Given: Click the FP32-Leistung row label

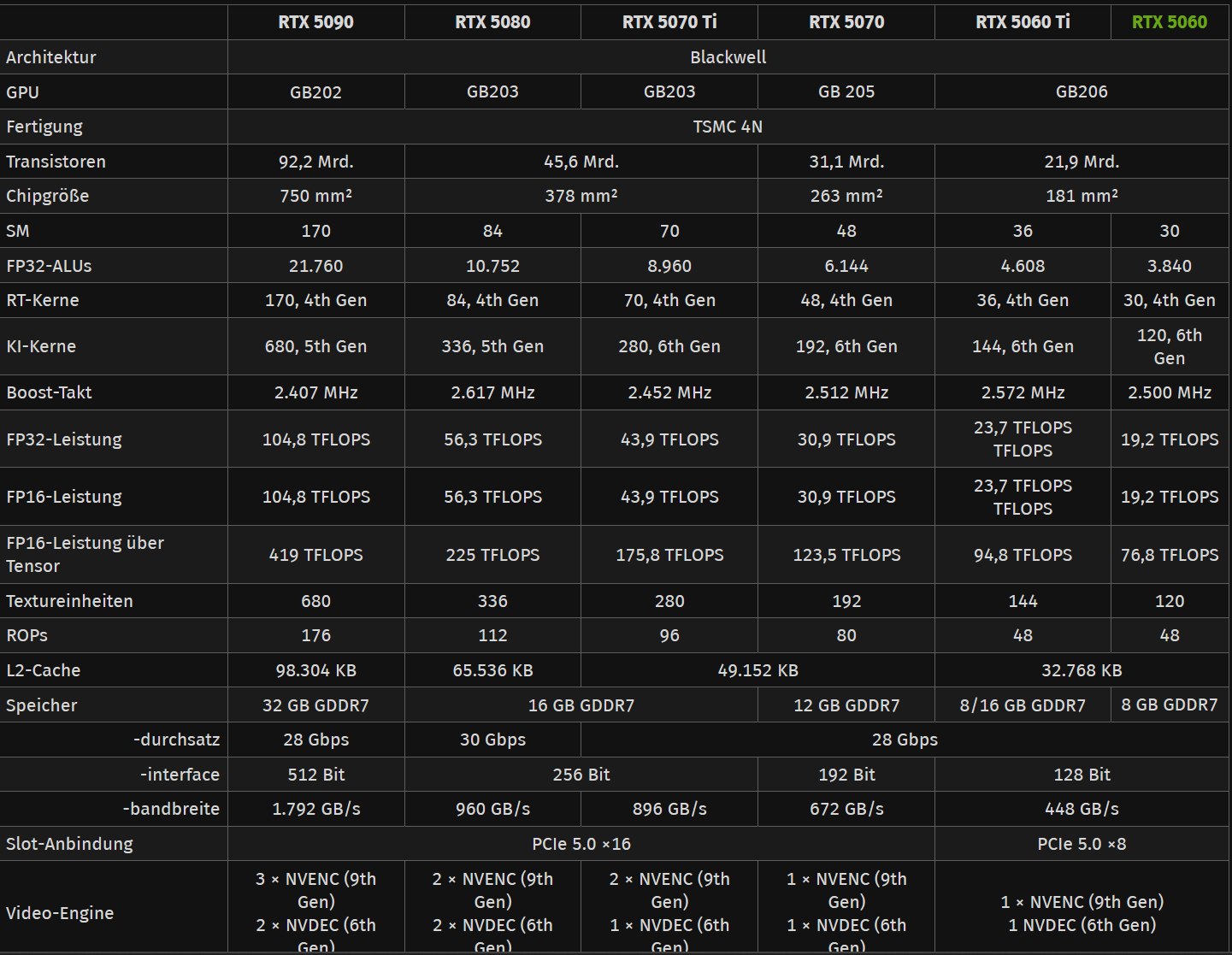Looking at the screenshot, I should [64, 439].
